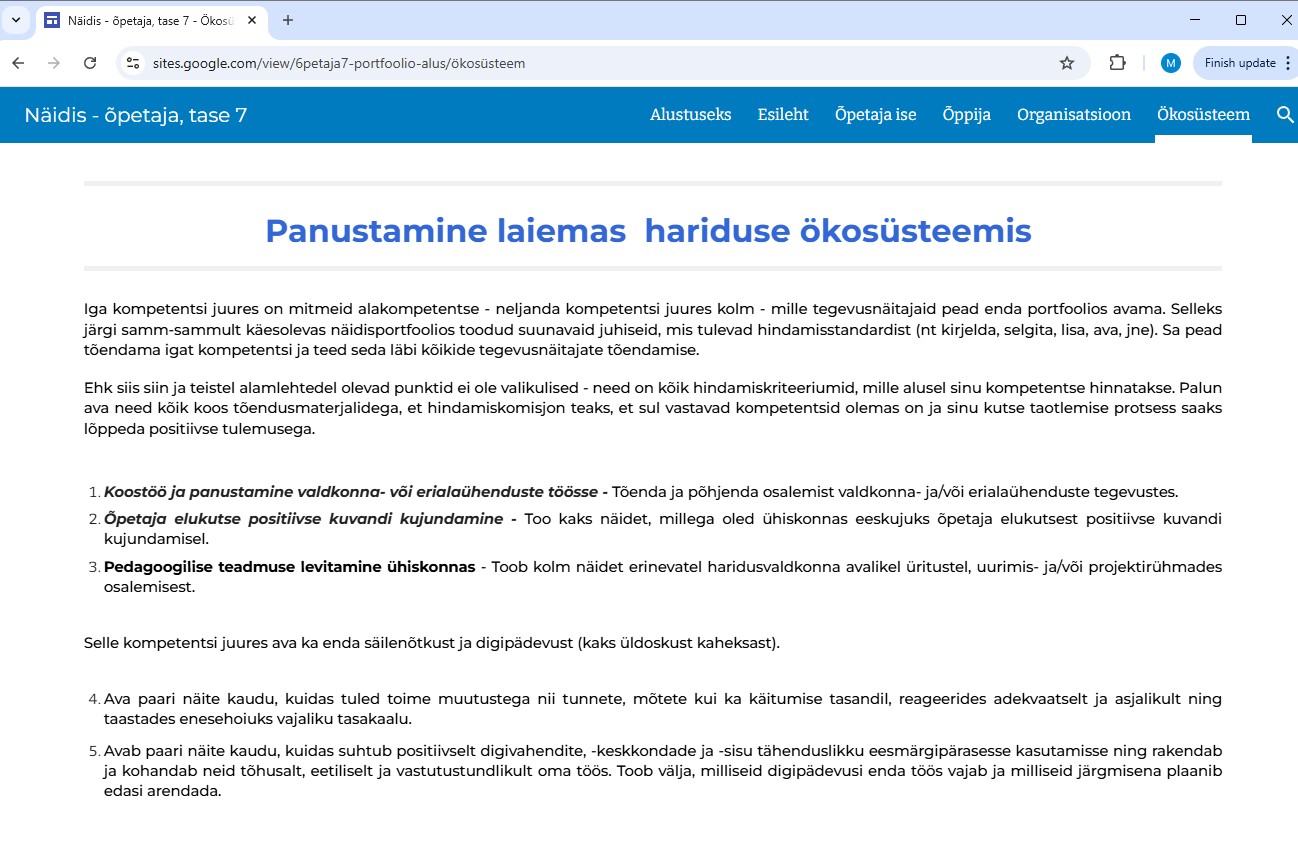Switch to the Õpetaja ise page
1298x845 pixels.
(x=875, y=115)
